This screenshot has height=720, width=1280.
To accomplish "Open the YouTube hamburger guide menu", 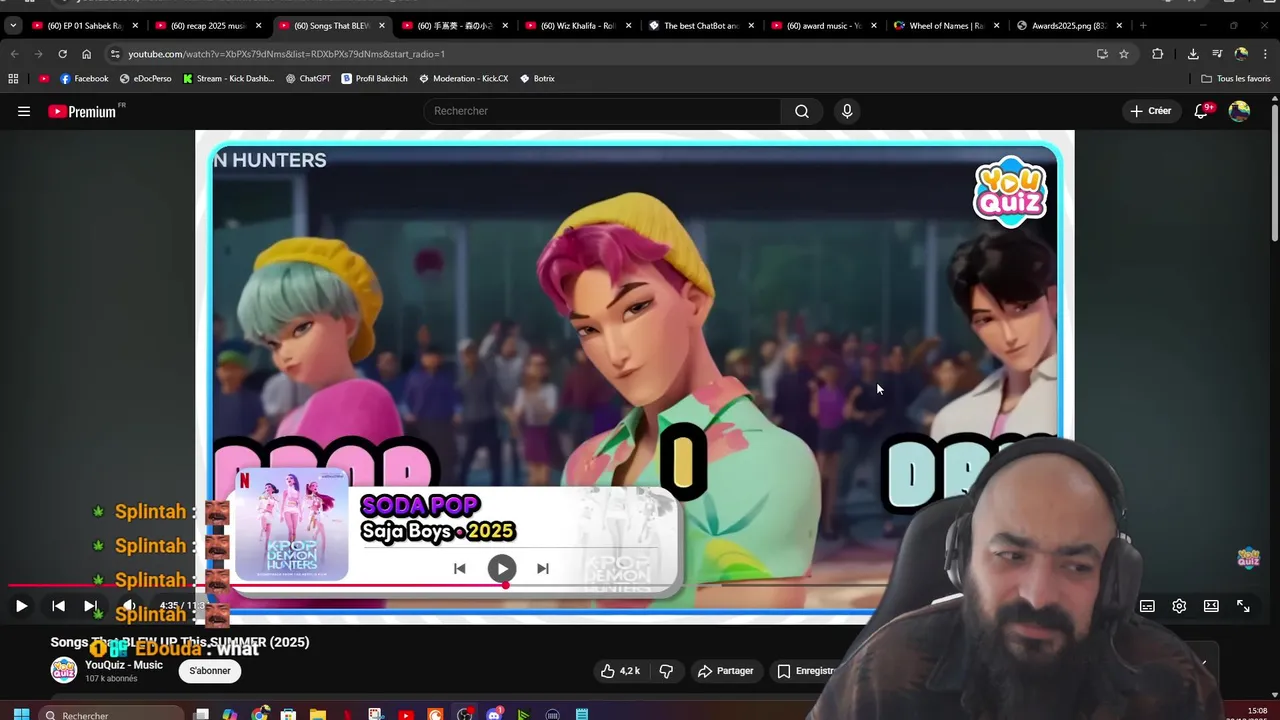I will pos(24,111).
